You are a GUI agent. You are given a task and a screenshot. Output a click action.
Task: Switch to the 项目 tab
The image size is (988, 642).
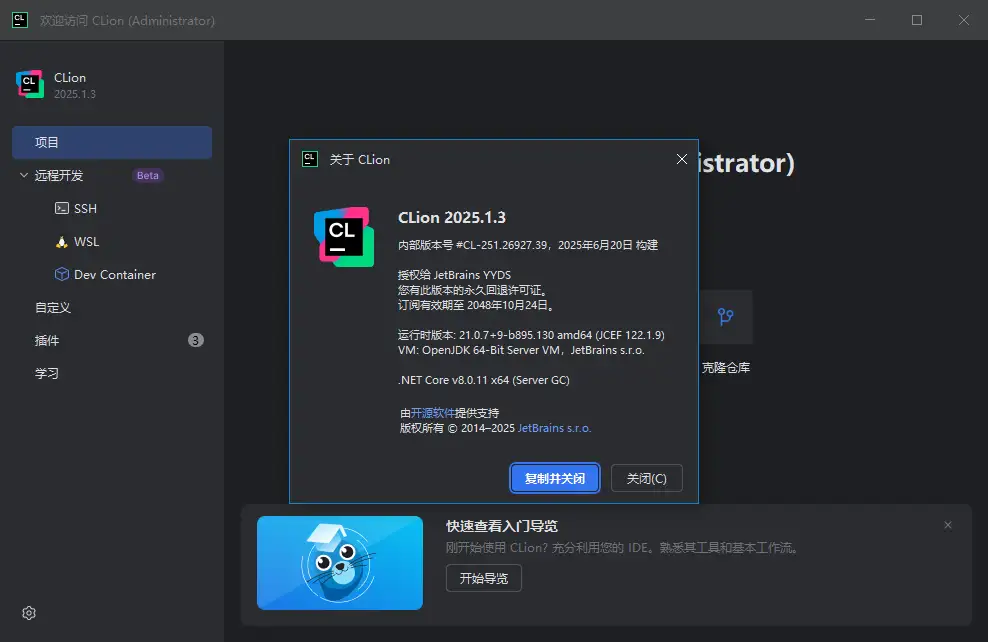[111, 143]
